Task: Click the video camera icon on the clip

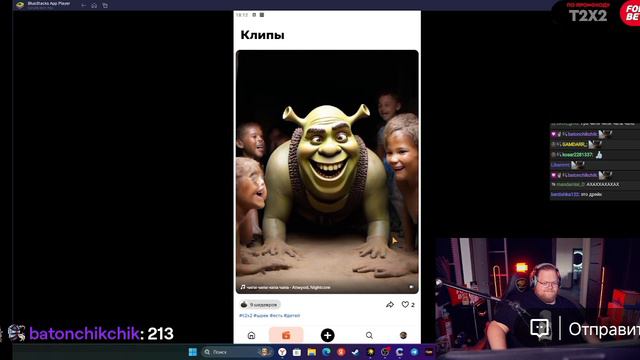Action: [x=411, y=287]
